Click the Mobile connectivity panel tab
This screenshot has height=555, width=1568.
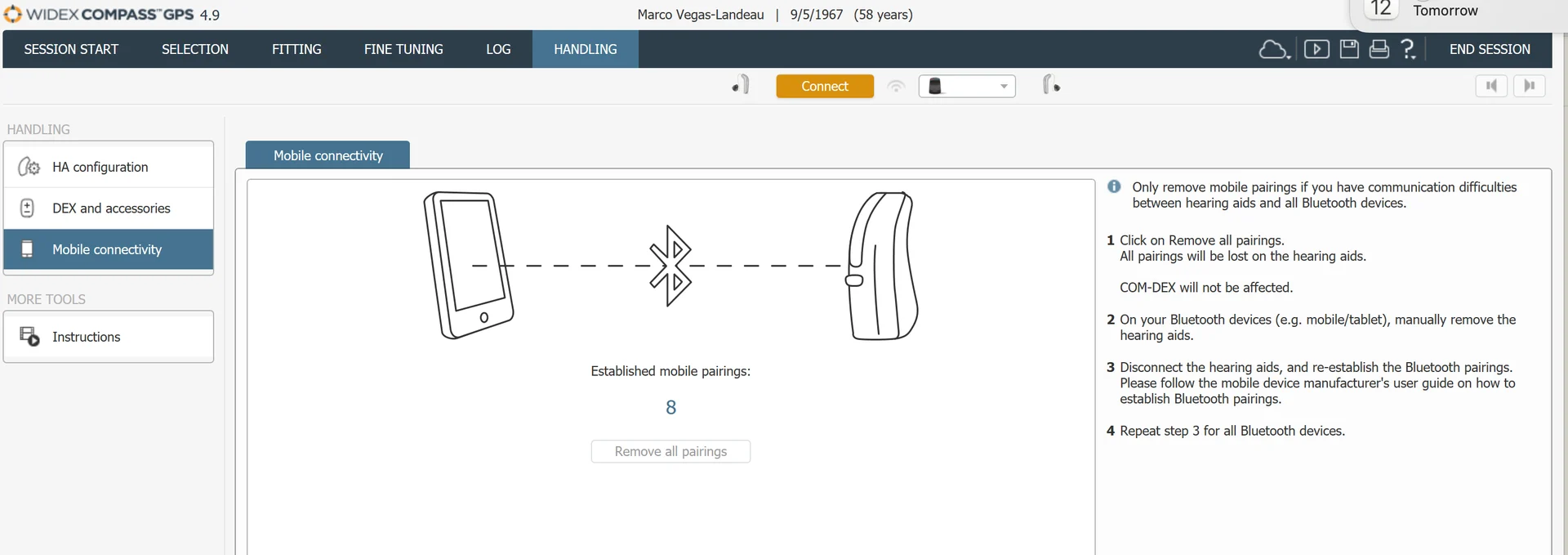click(x=327, y=155)
